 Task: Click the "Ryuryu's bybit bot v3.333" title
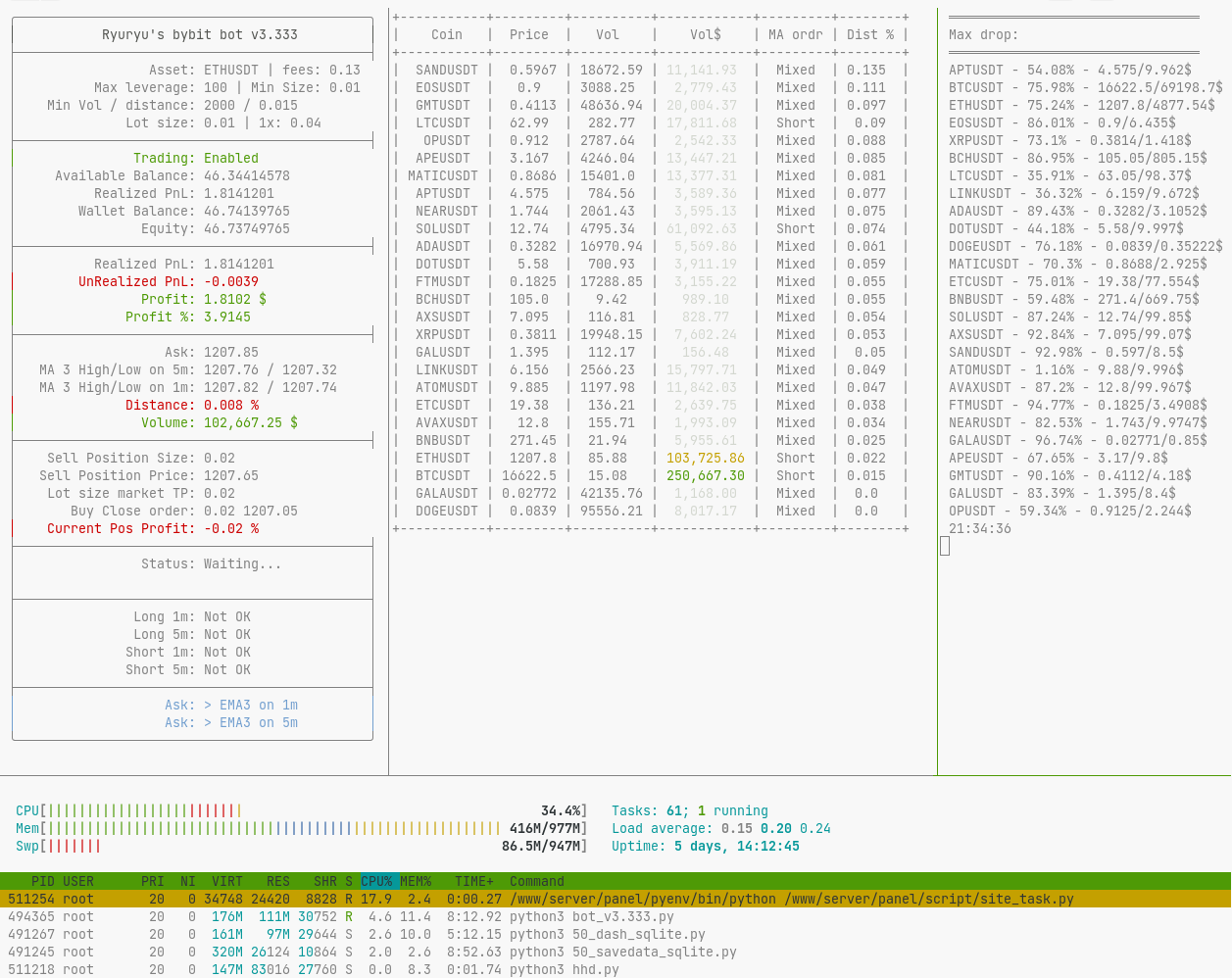click(200, 34)
